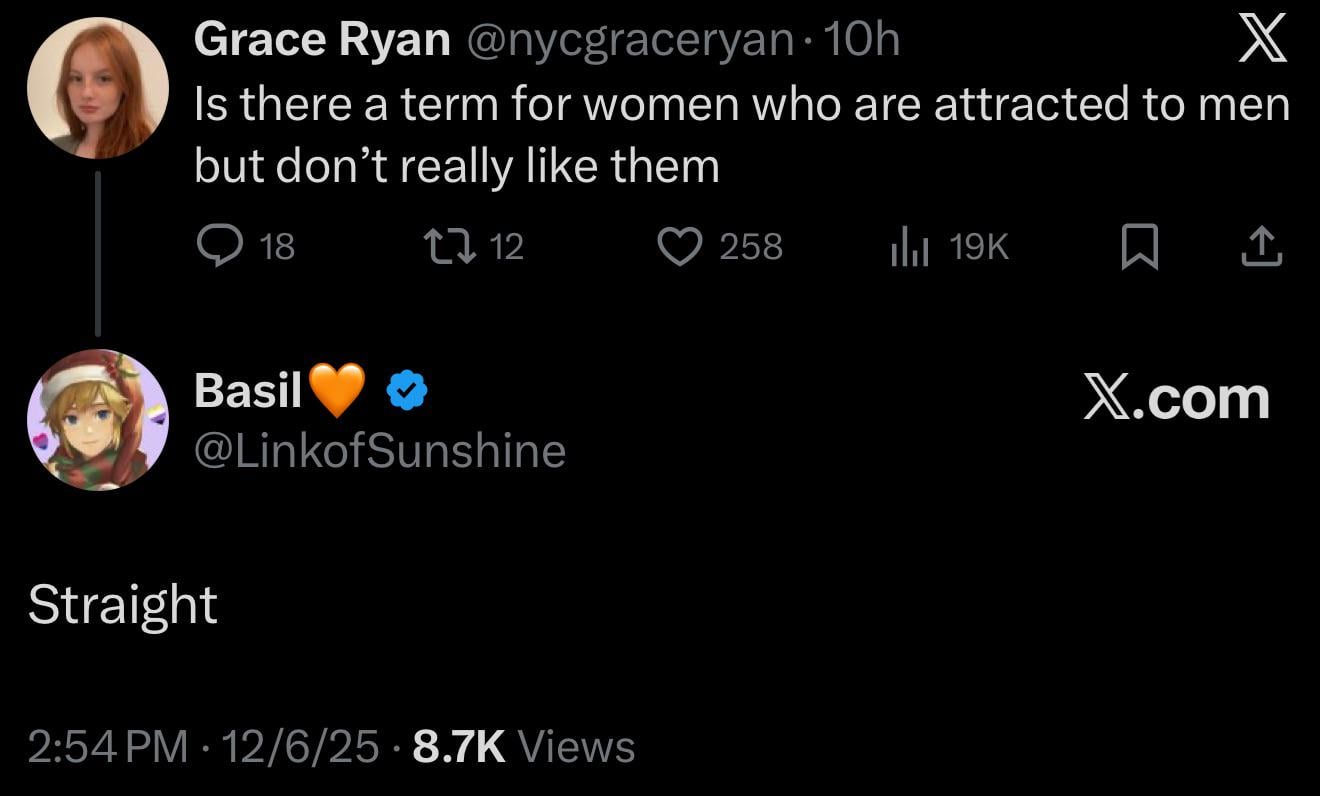Click the orange heart emoji beside Basil
This screenshot has height=796, width=1320.
[x=337, y=390]
